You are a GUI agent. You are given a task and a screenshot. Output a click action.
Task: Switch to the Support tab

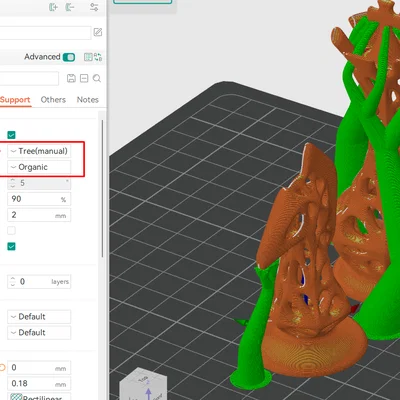pos(15,100)
